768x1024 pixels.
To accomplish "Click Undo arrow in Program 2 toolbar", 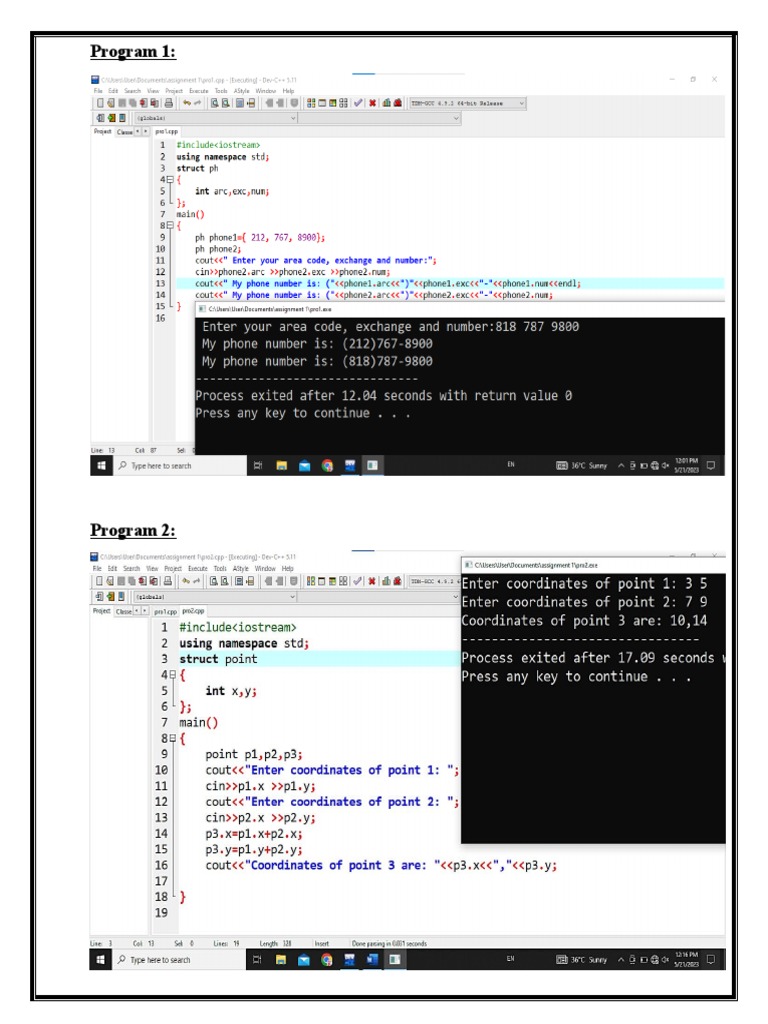I will tap(186, 581).
